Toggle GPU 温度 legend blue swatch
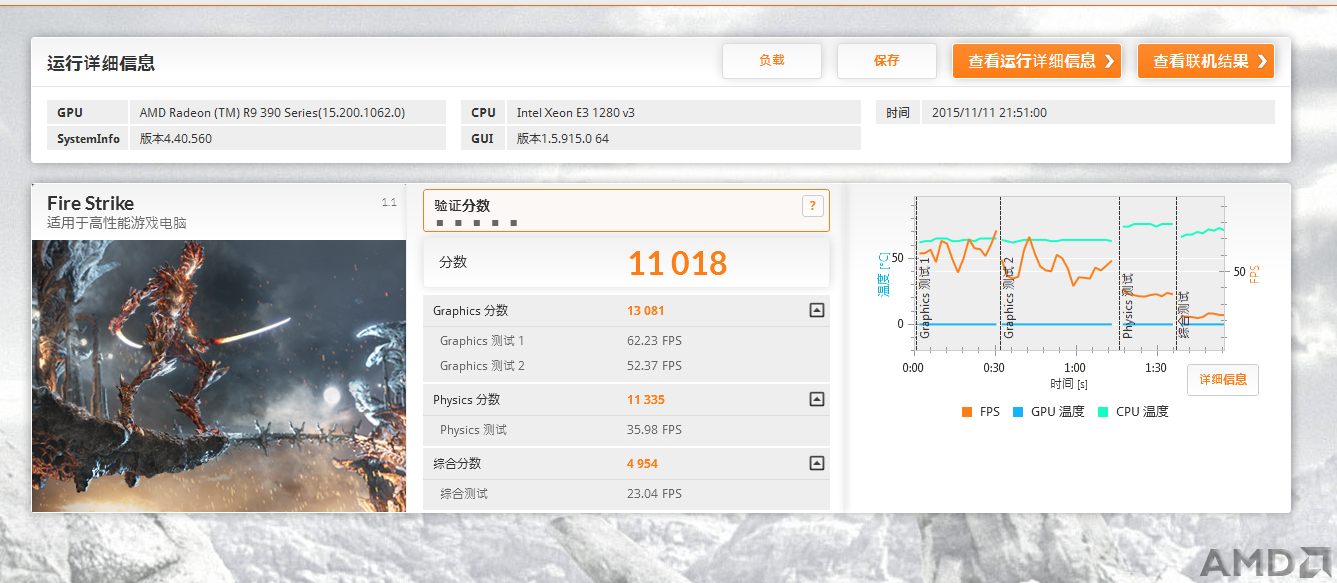This screenshot has height=583, width=1337. [x=1018, y=412]
